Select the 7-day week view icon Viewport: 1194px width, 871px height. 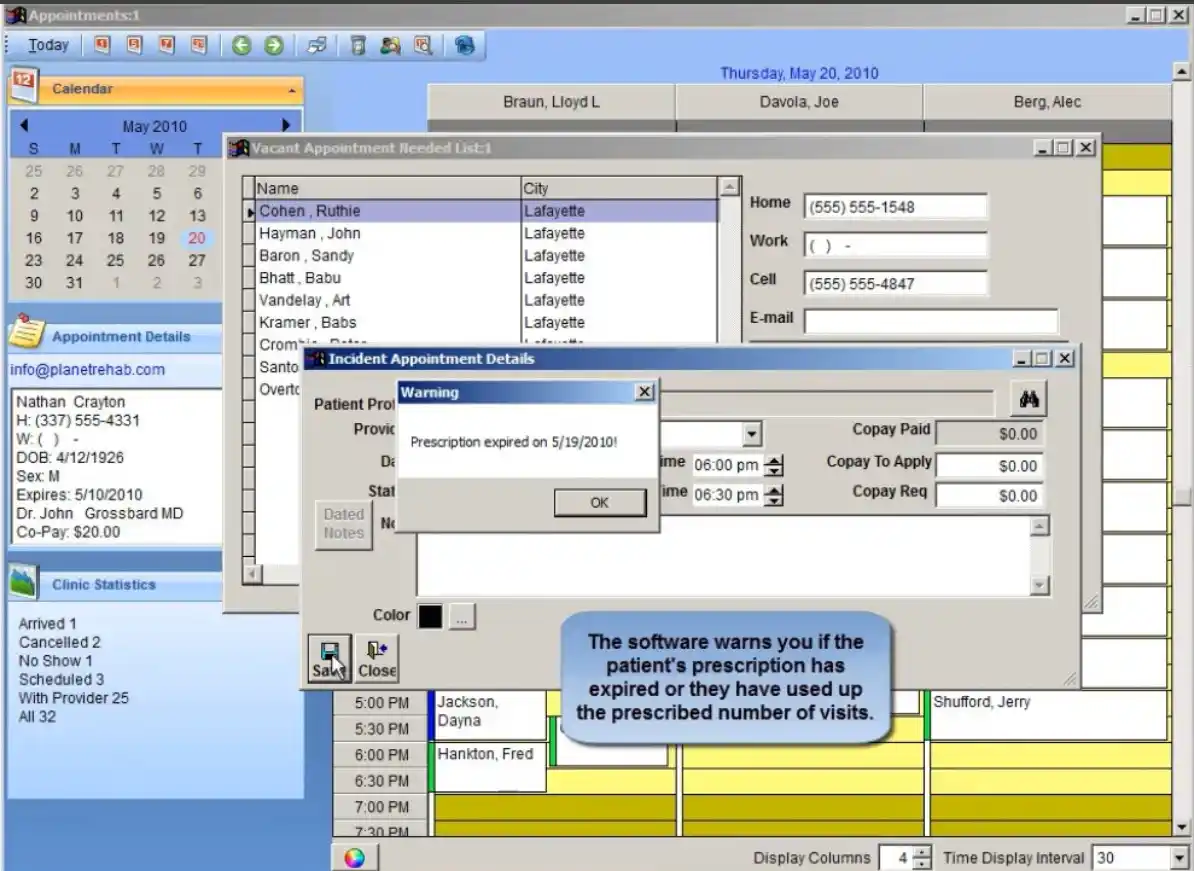coord(167,45)
